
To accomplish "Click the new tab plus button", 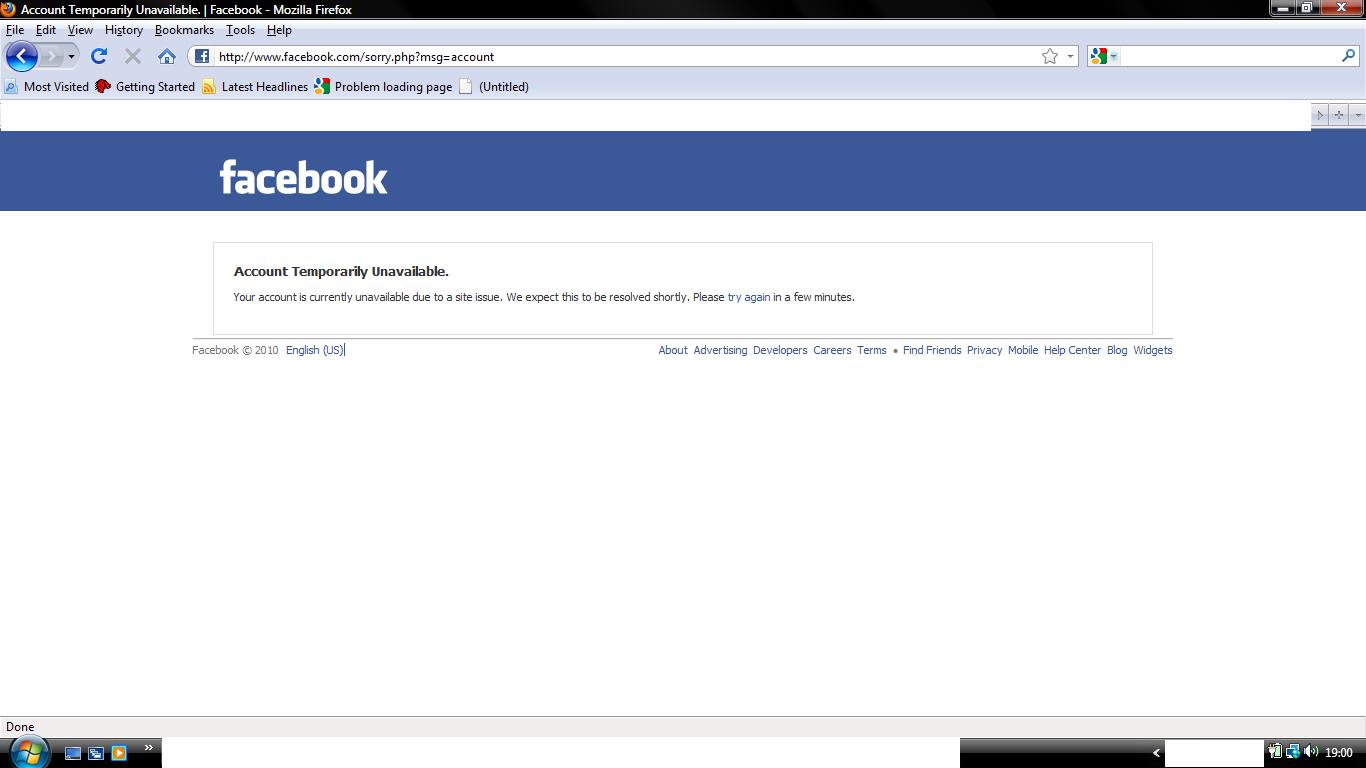I will [1339, 115].
